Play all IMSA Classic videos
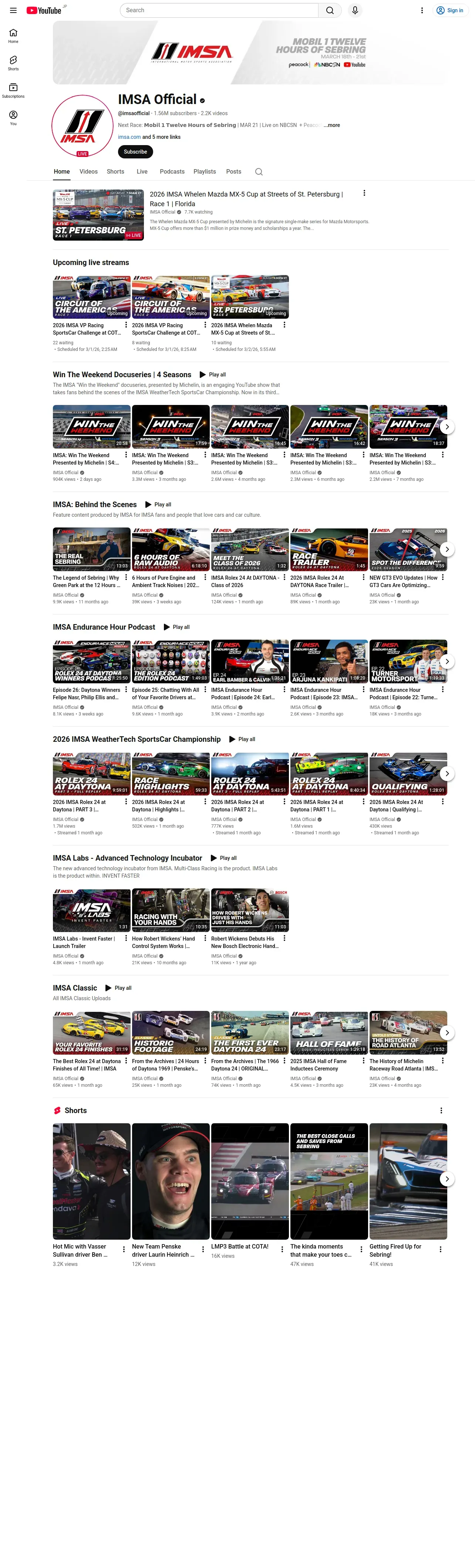 [x=119, y=988]
